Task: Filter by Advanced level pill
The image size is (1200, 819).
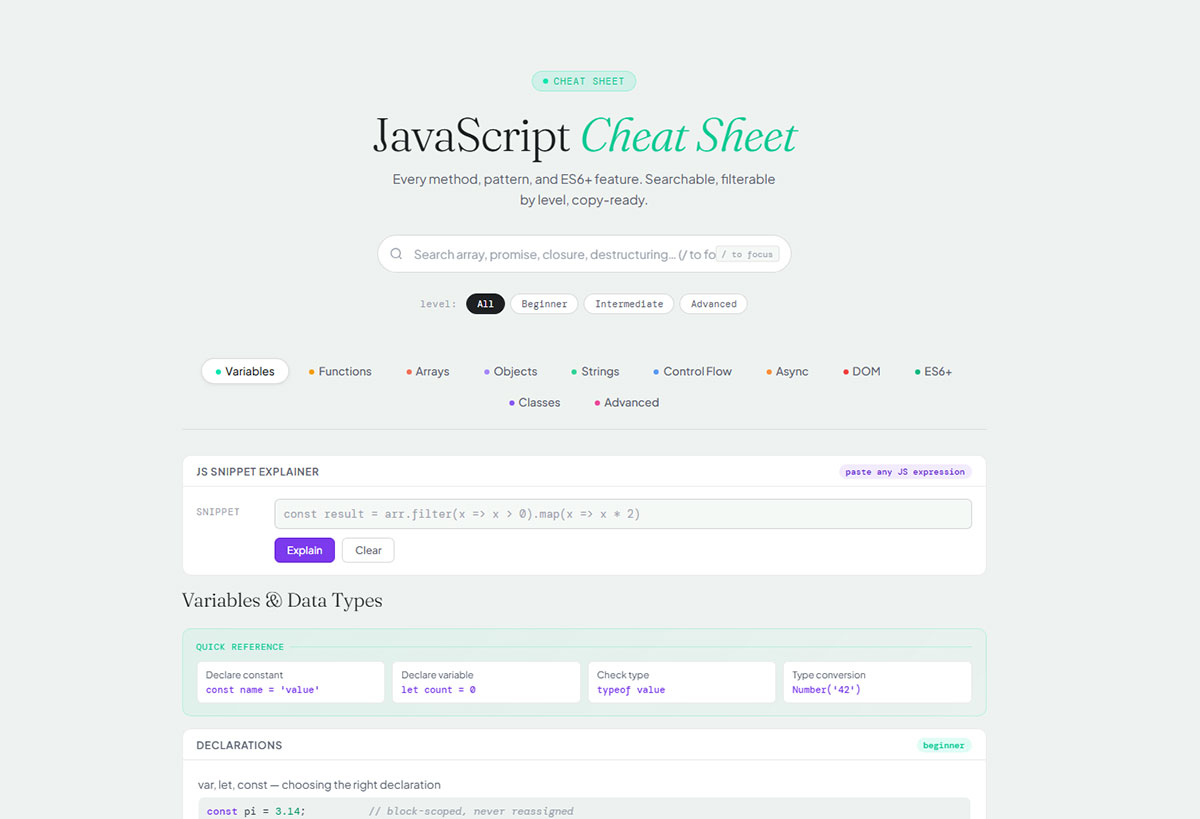Action: 713,304
